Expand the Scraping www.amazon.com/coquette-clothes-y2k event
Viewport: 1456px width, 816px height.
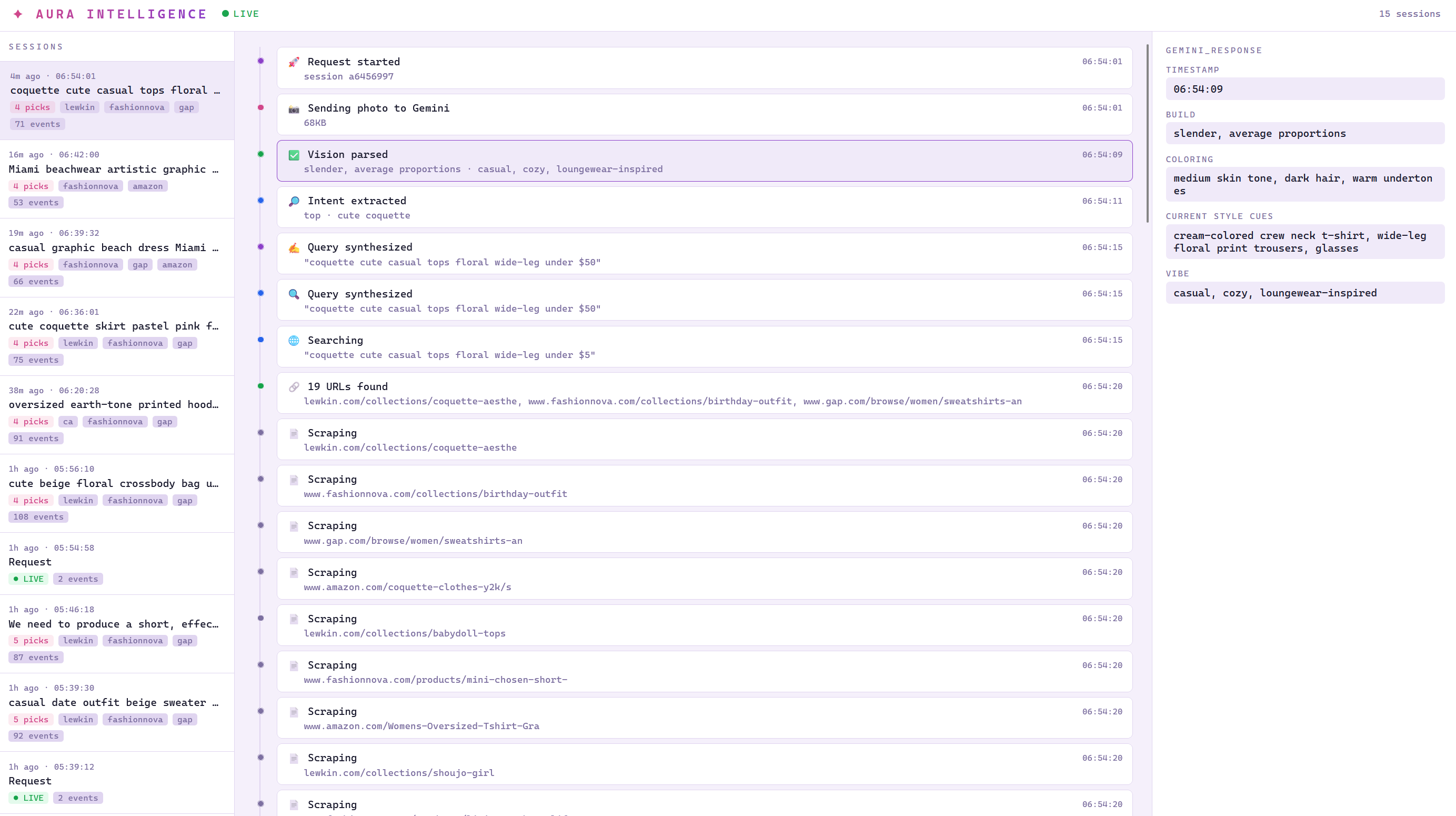point(704,579)
